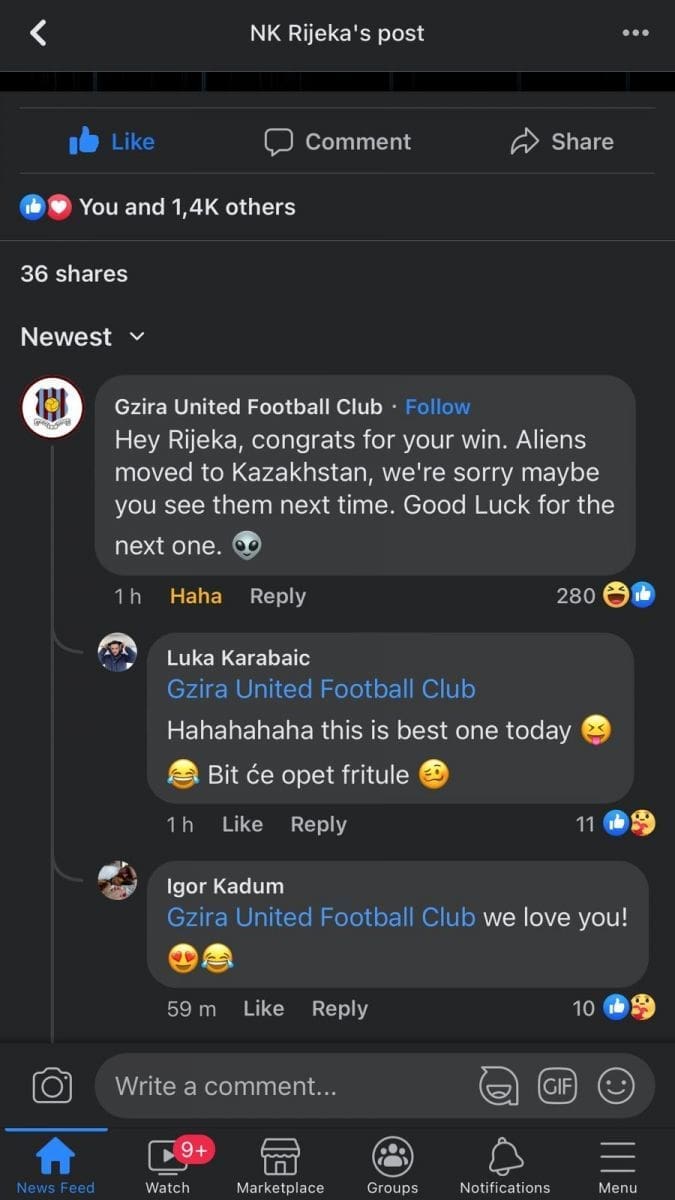The width and height of the screenshot is (675, 1200).
Task: Tap the camera icon beside comment box
Action: coord(52,1085)
